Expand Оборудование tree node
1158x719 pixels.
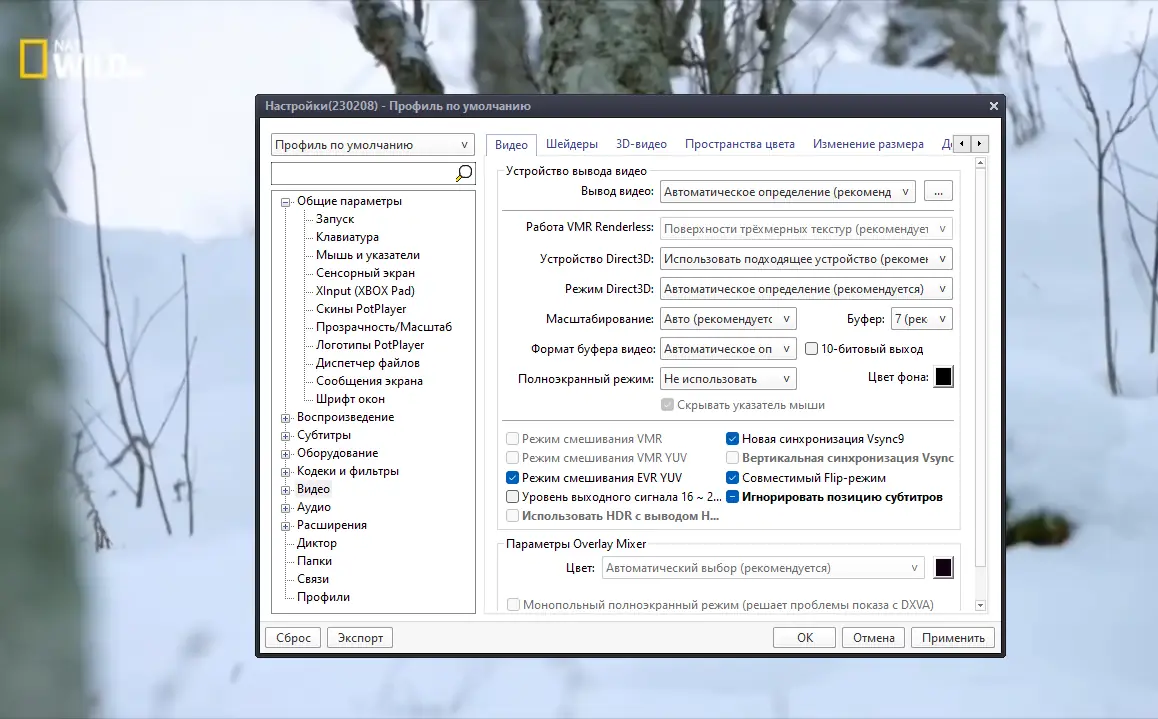point(286,454)
